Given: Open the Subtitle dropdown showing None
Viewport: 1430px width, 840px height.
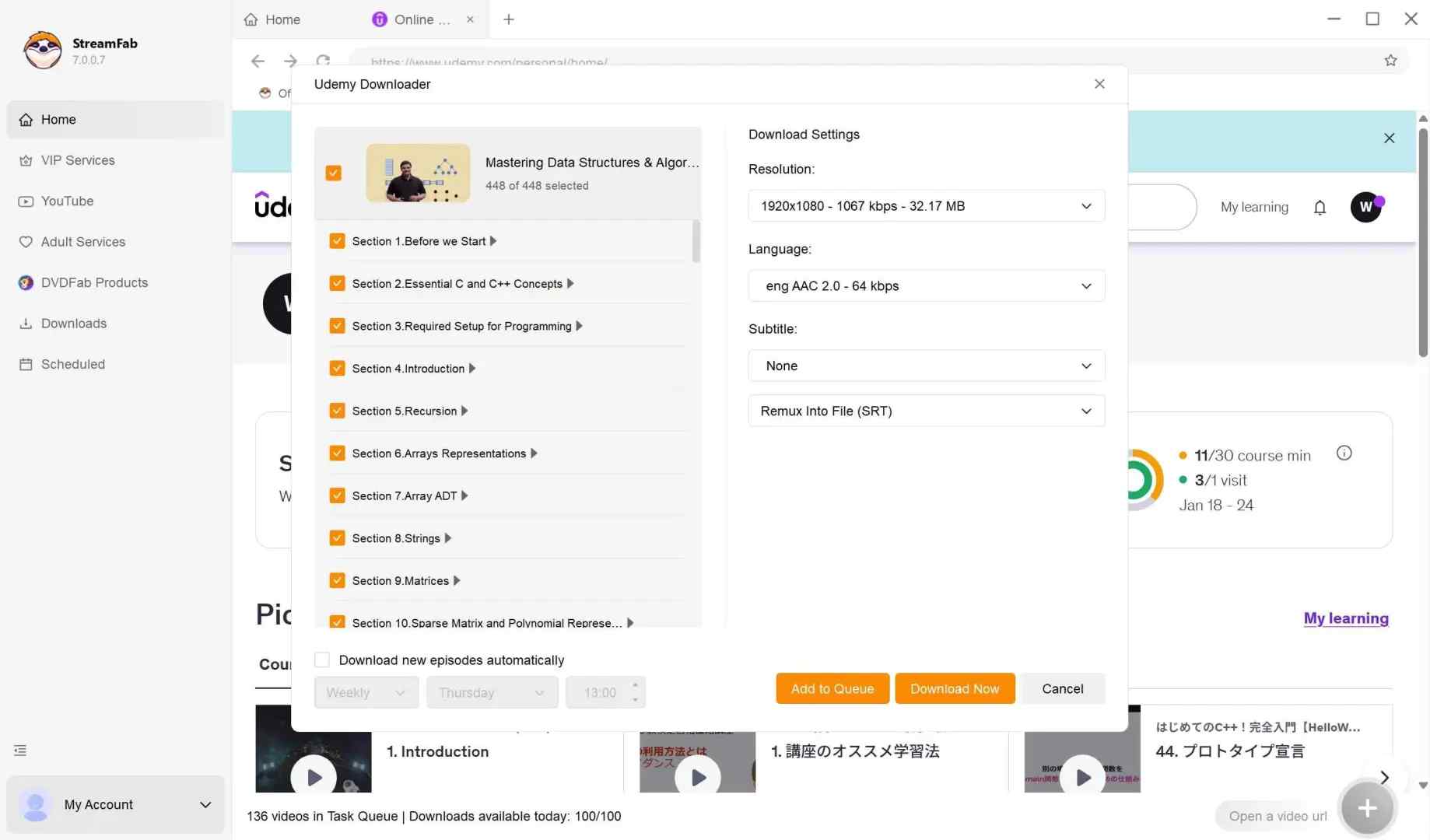Looking at the screenshot, I should [925, 366].
